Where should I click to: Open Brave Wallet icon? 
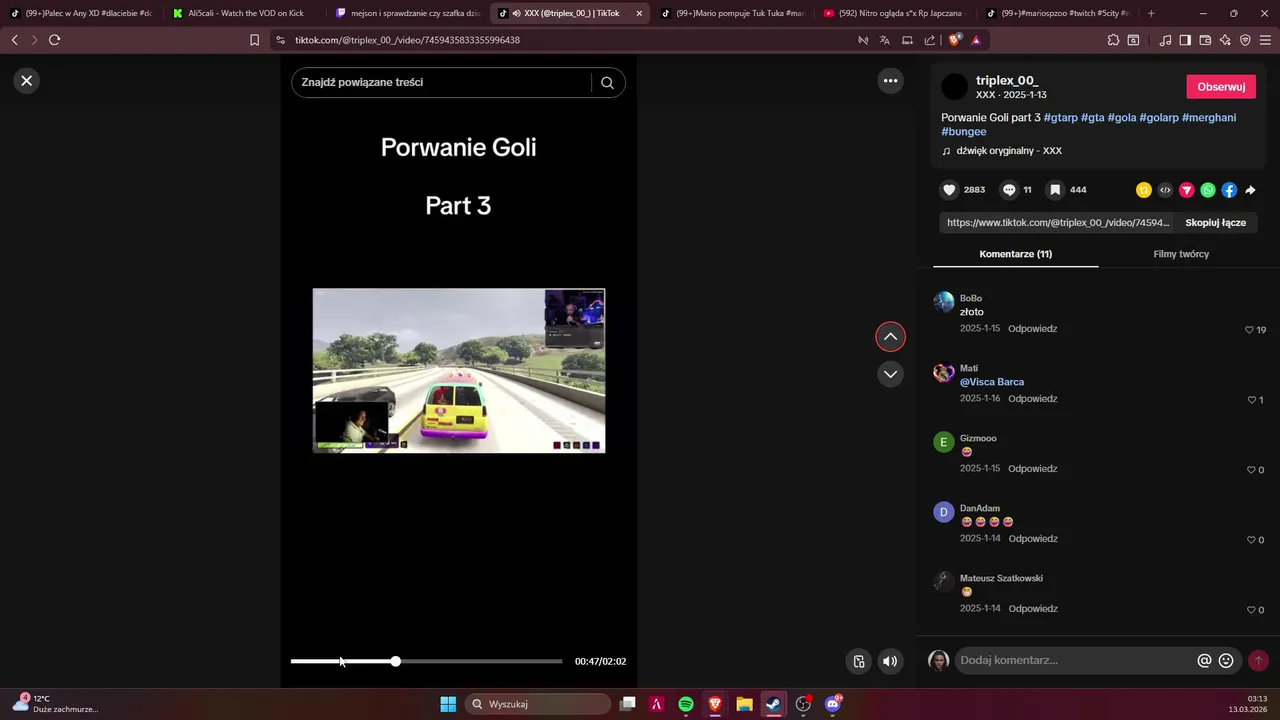tap(1205, 40)
